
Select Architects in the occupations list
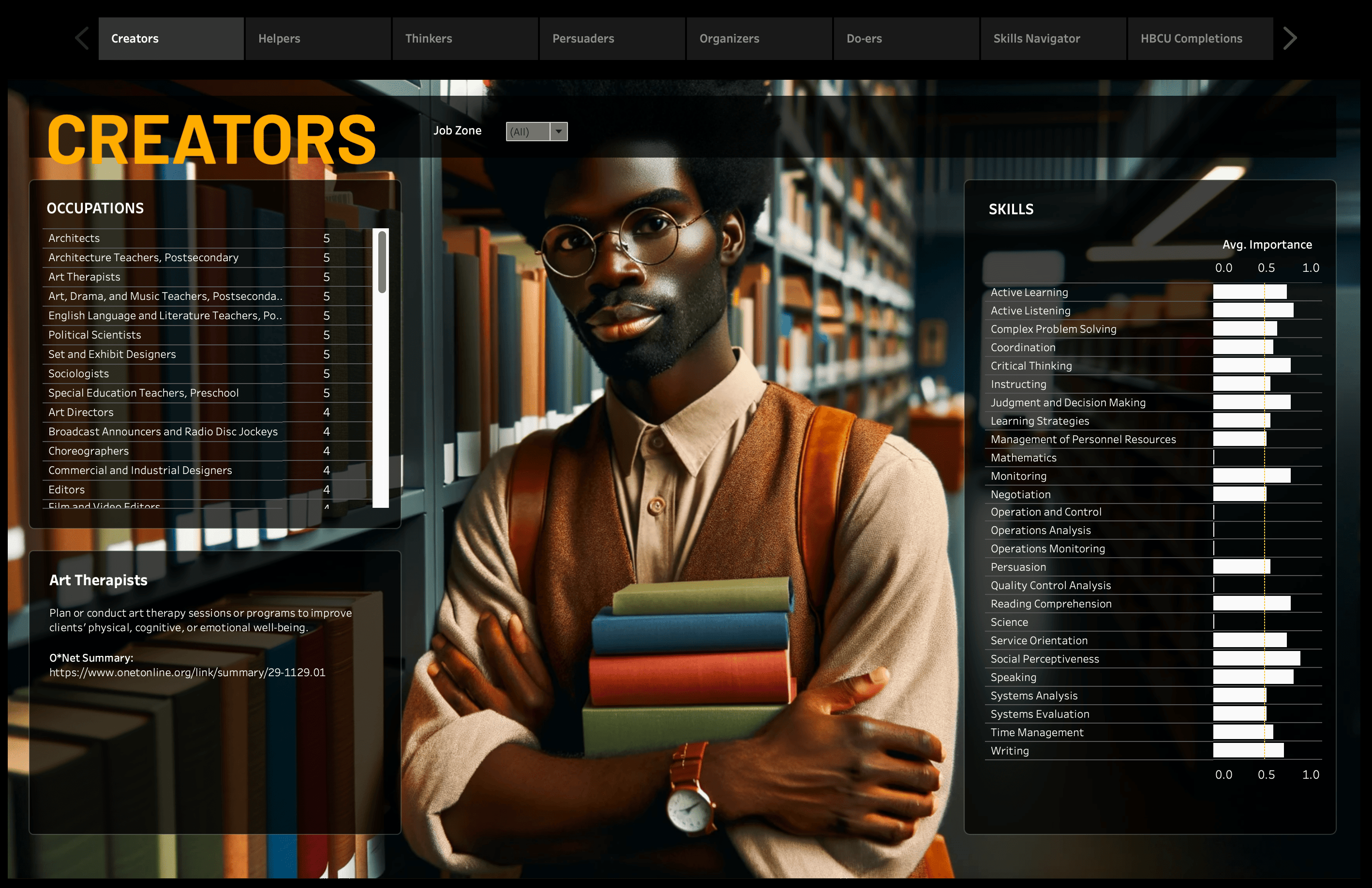click(75, 238)
